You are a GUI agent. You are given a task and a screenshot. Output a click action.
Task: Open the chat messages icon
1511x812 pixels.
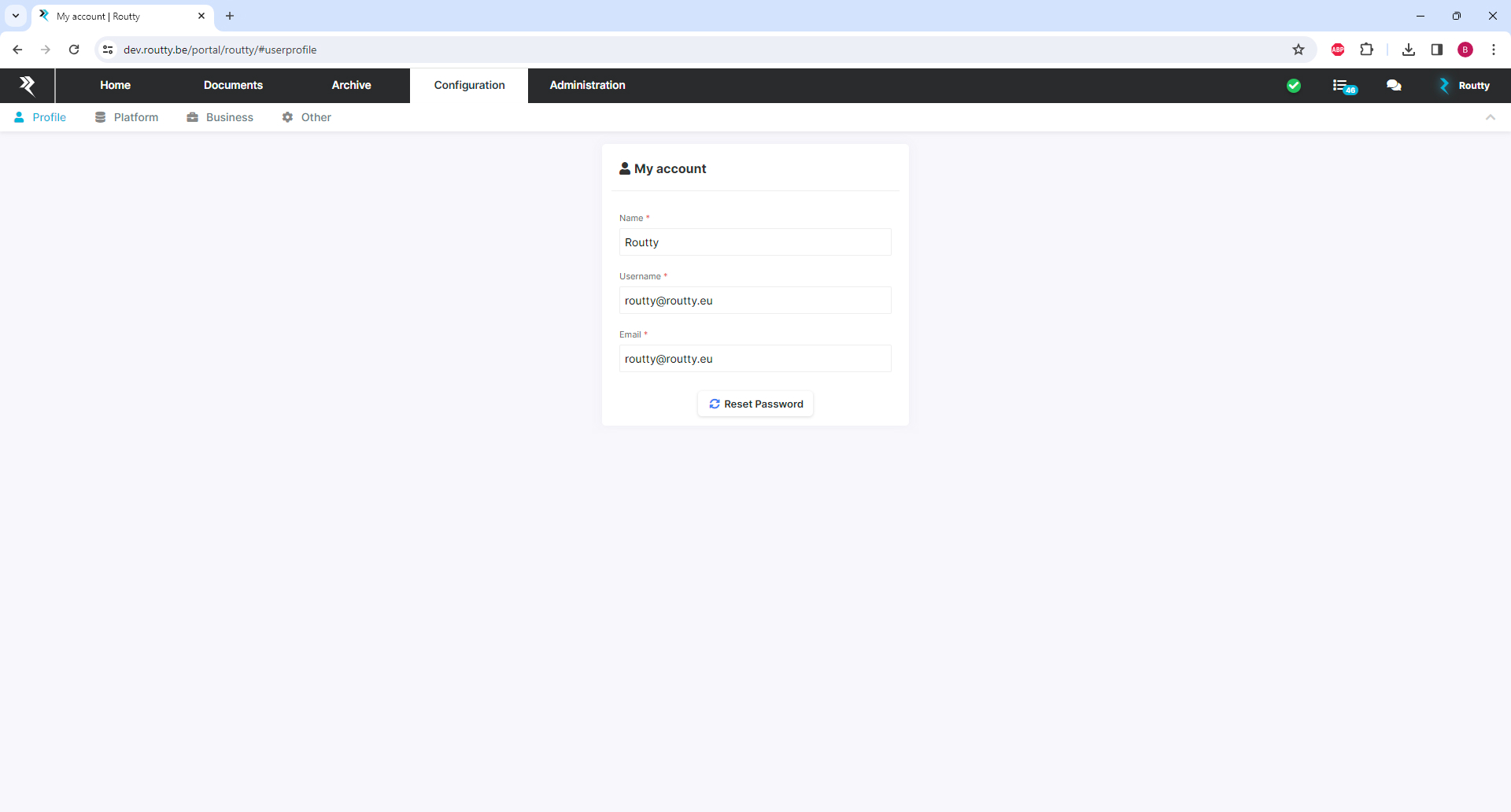coord(1394,86)
